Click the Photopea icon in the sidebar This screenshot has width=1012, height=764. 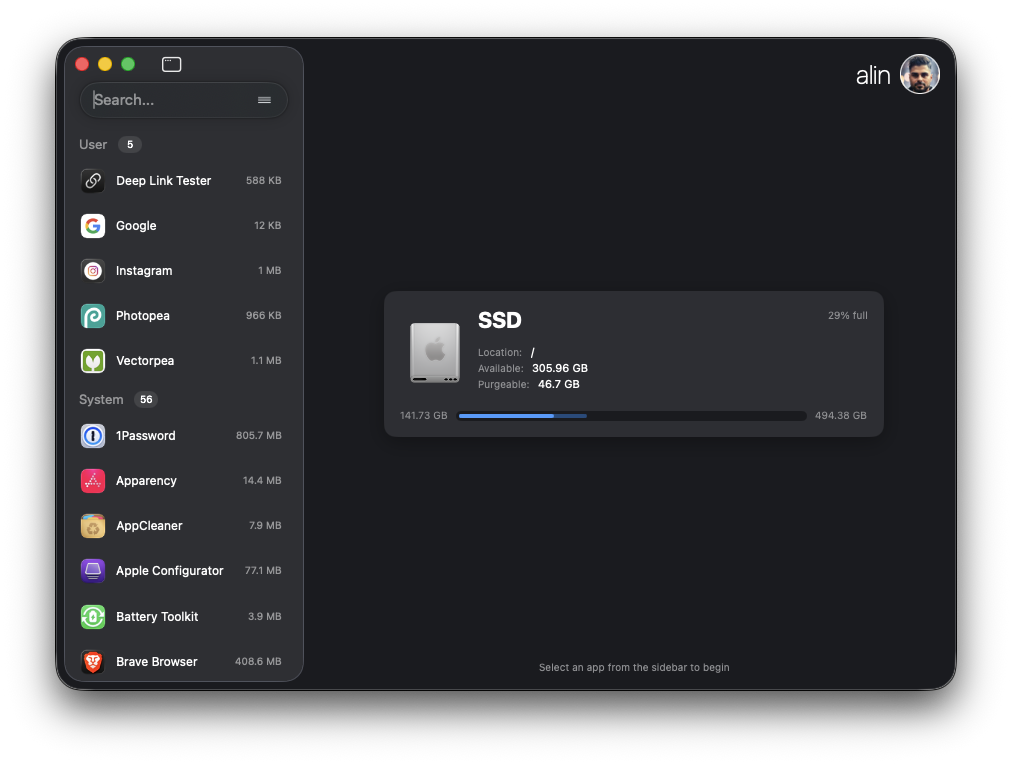(x=92, y=315)
